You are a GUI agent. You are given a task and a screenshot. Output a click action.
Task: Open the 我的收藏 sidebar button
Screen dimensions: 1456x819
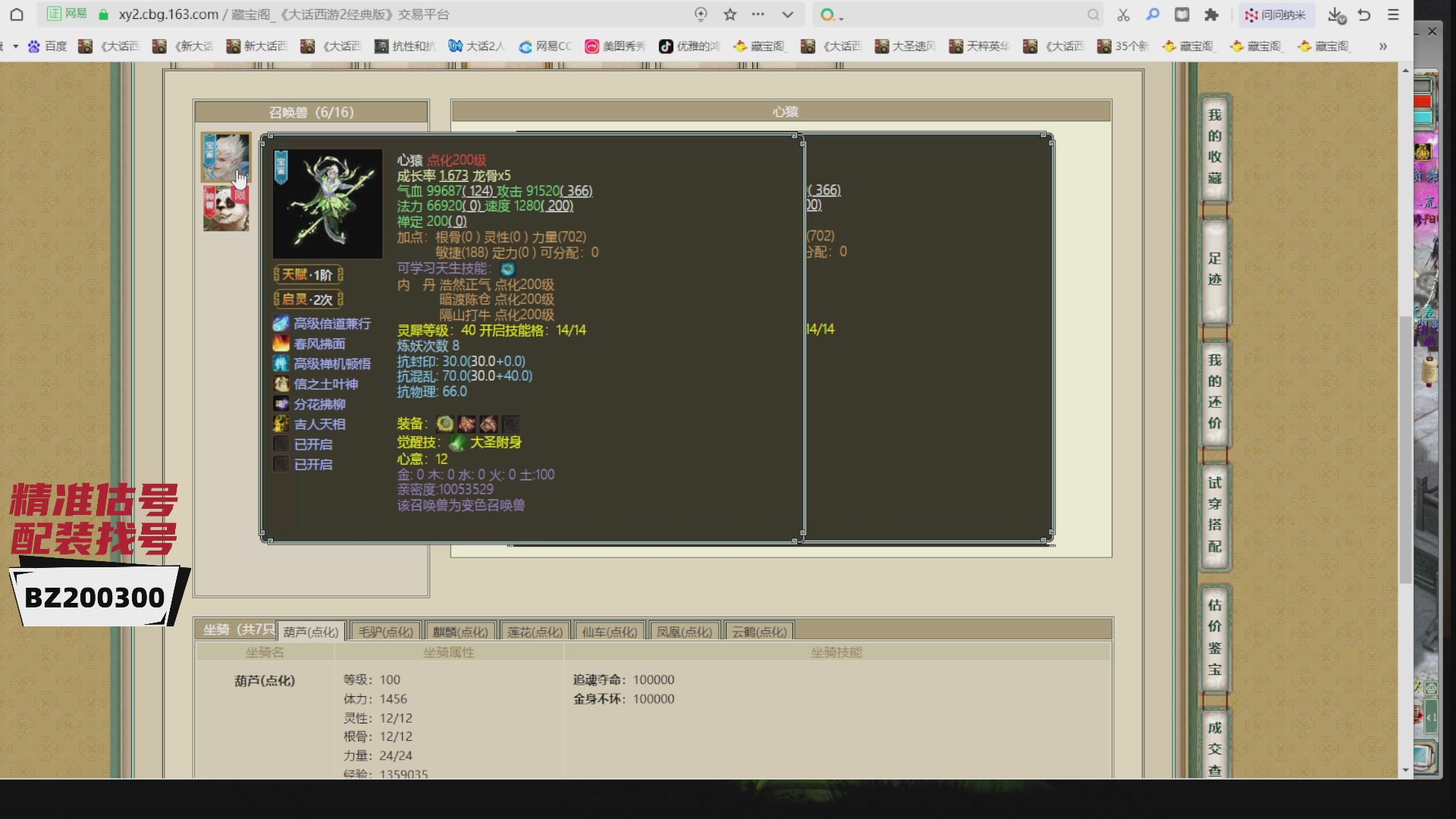pyautogui.click(x=1214, y=147)
